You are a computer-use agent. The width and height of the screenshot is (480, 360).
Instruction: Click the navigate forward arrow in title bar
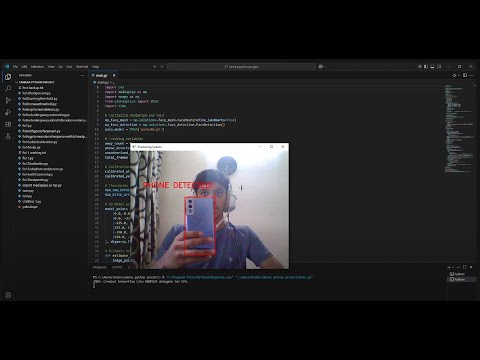[162, 67]
